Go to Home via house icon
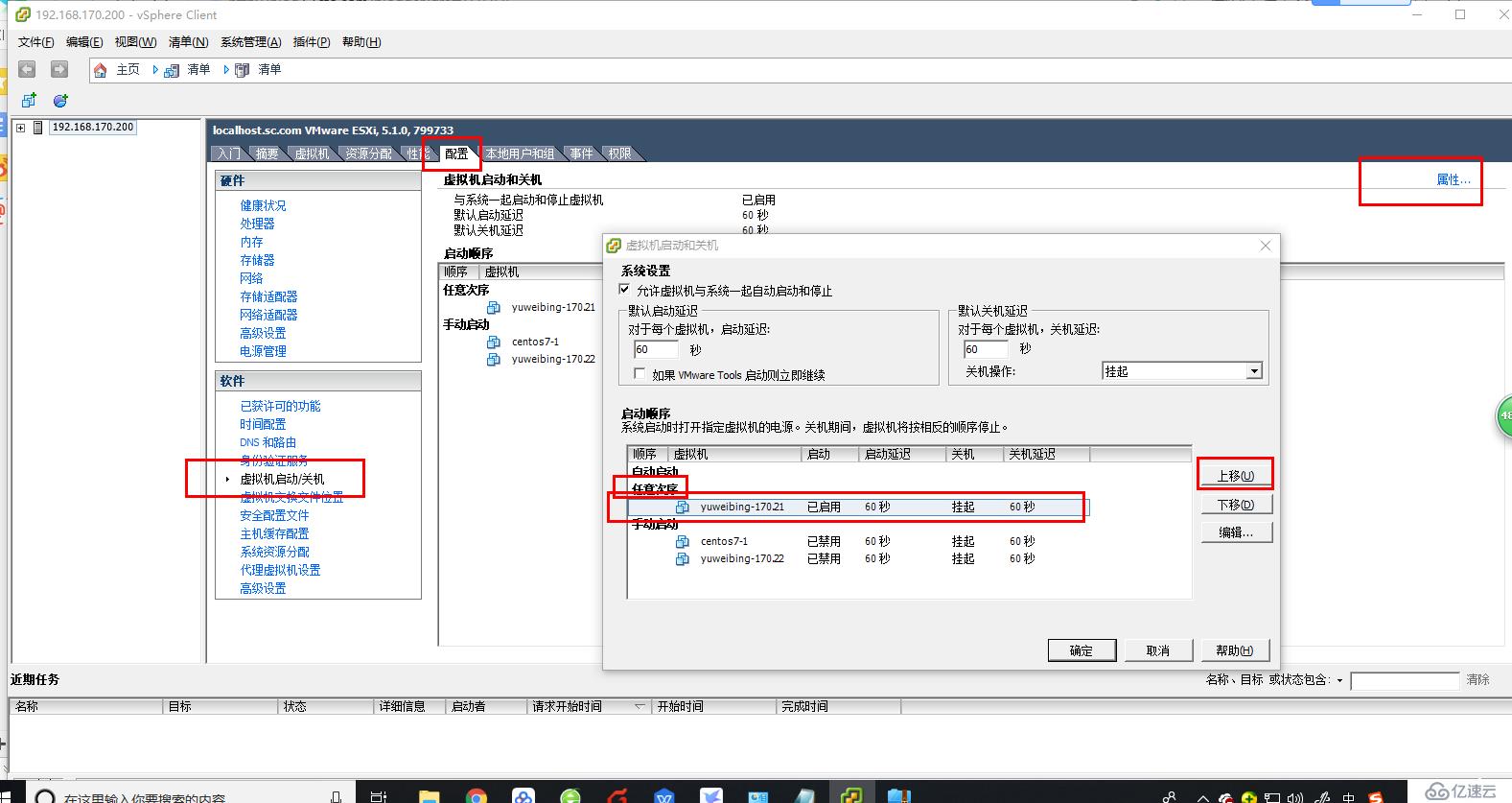 [101, 70]
